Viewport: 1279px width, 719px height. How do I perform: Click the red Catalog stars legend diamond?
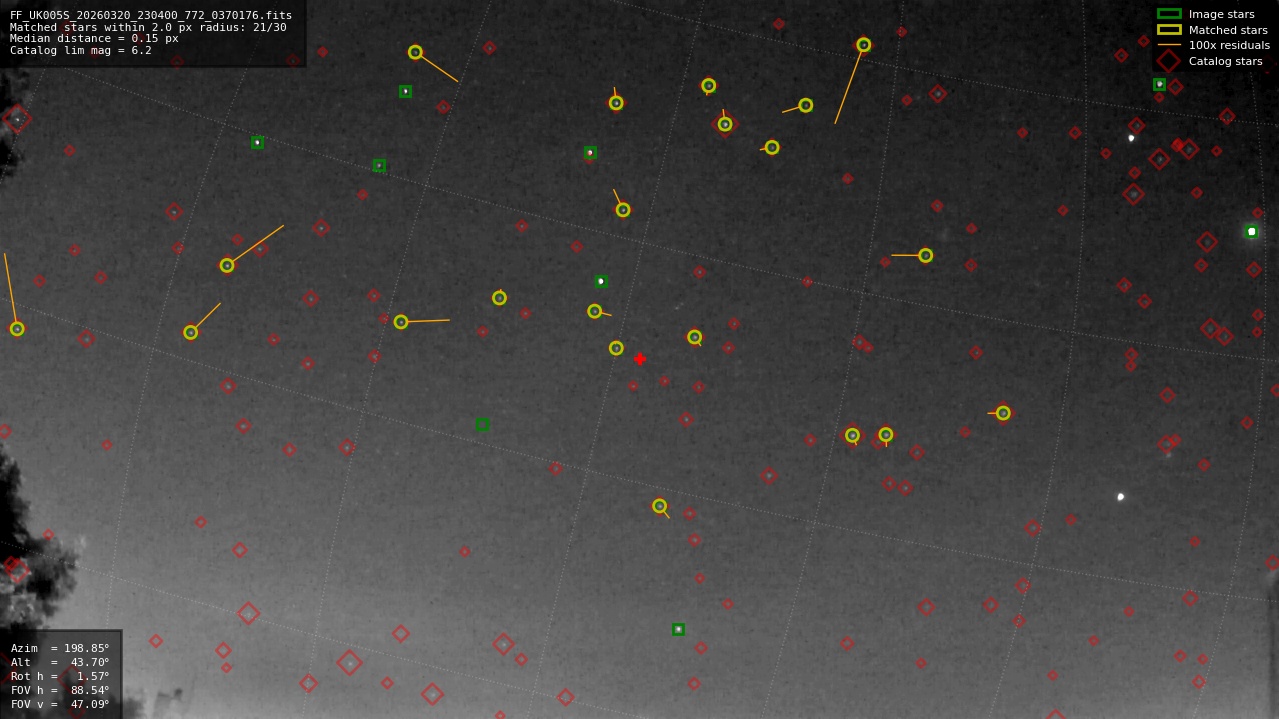click(x=1169, y=61)
